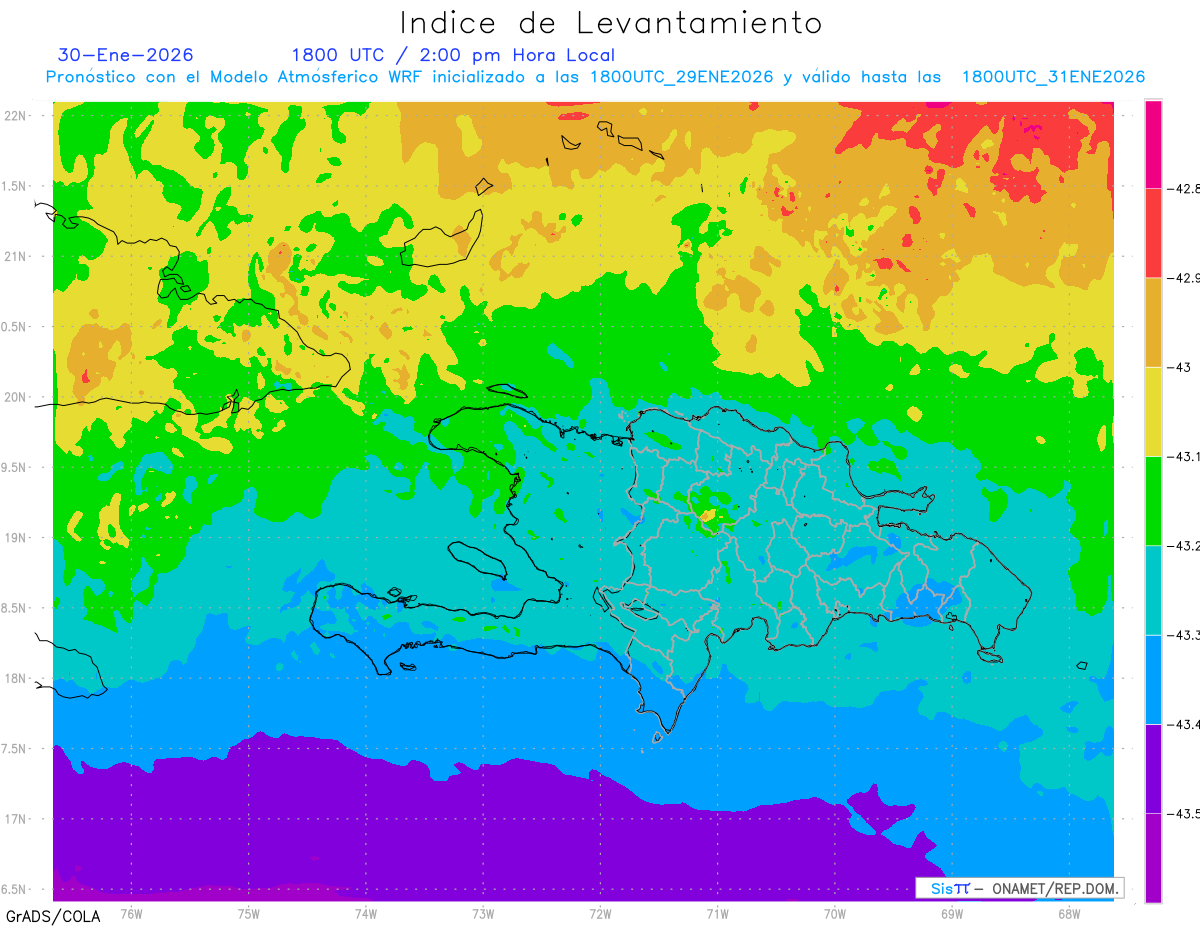1200x927 pixels.
Task: Click the '70W' longitude axis label
Action: pyautogui.click(x=835, y=913)
